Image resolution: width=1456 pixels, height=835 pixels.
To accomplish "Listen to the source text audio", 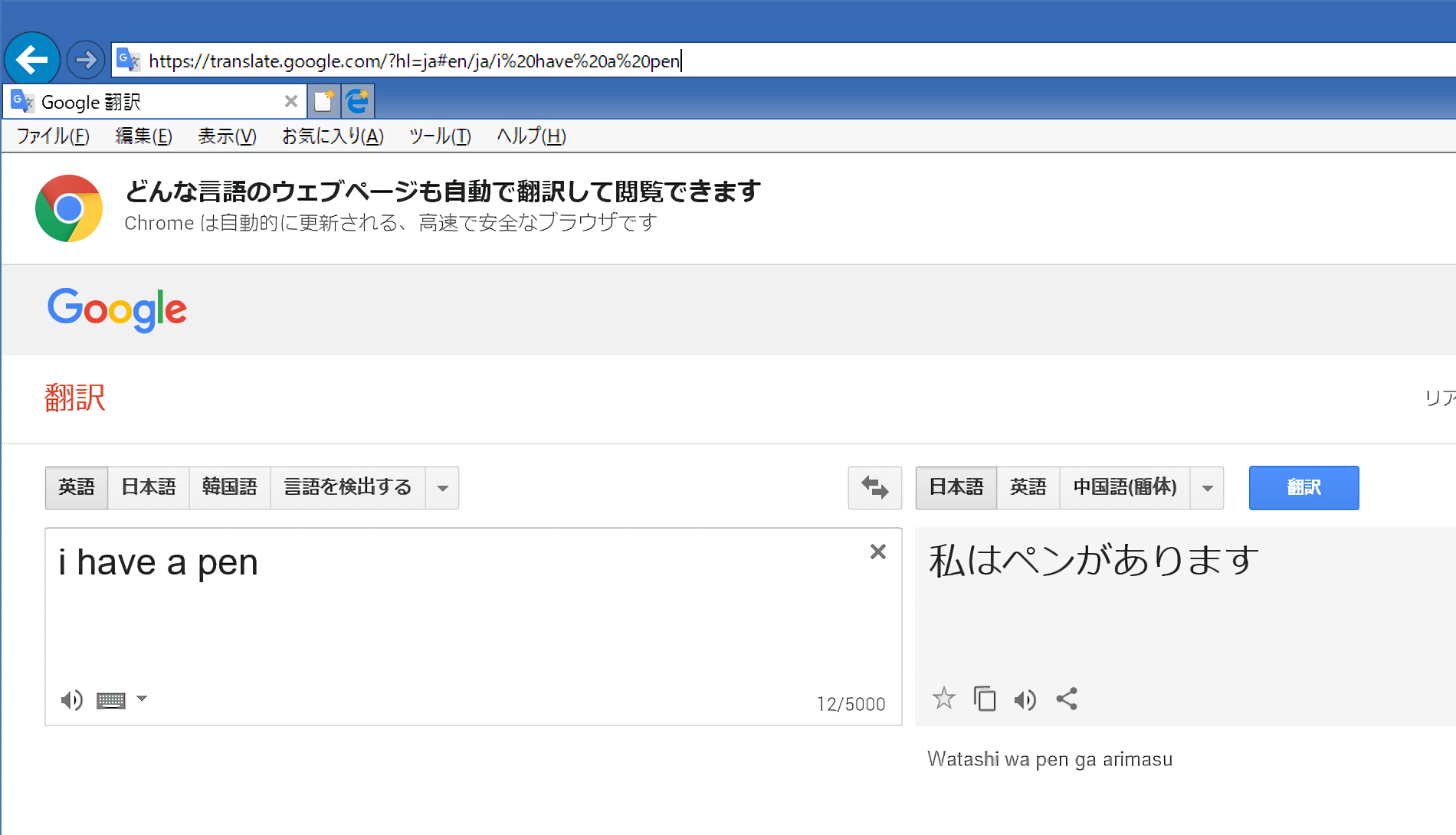I will click(71, 699).
